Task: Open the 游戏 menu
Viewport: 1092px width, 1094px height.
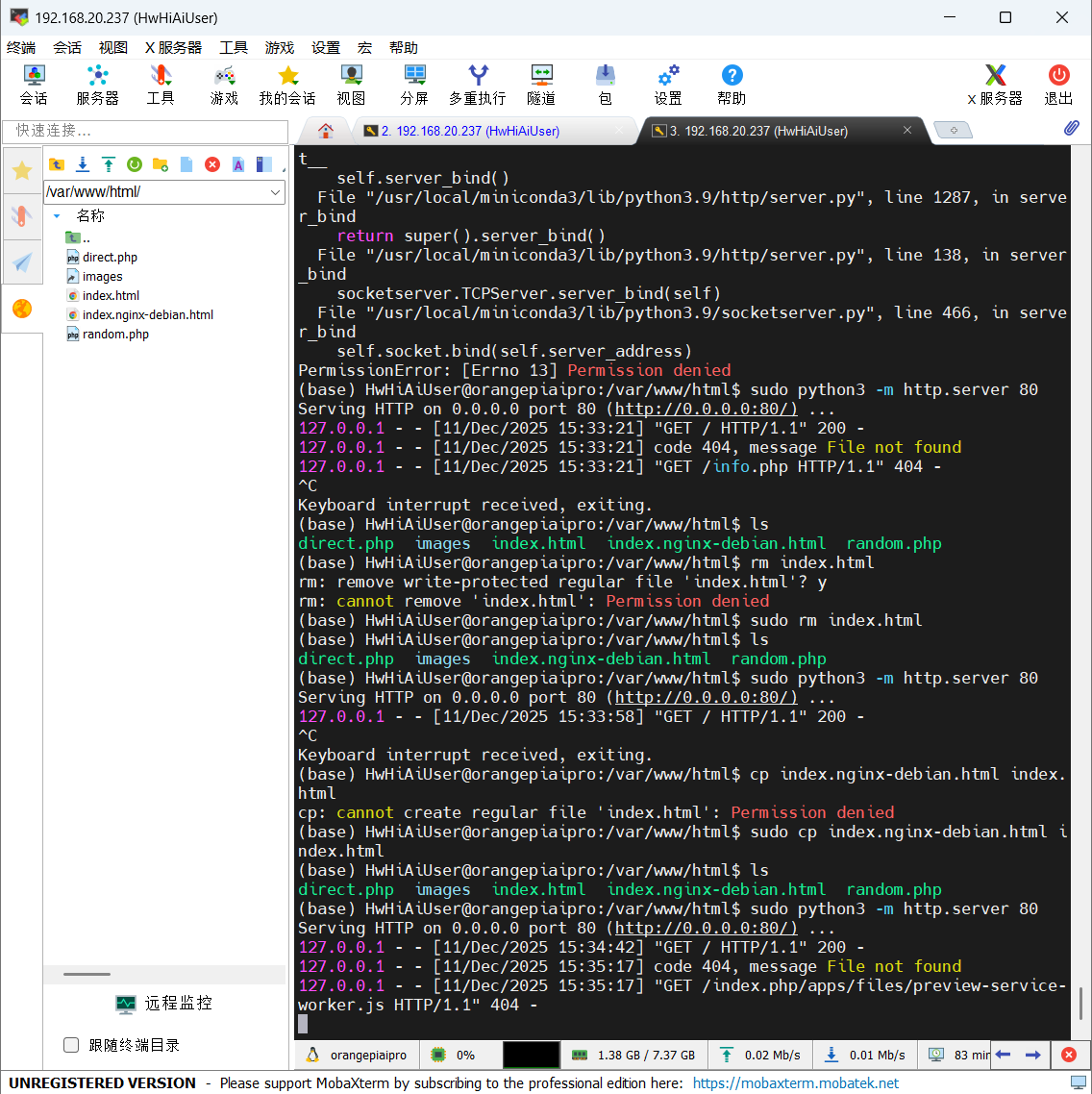Action: coord(280,47)
